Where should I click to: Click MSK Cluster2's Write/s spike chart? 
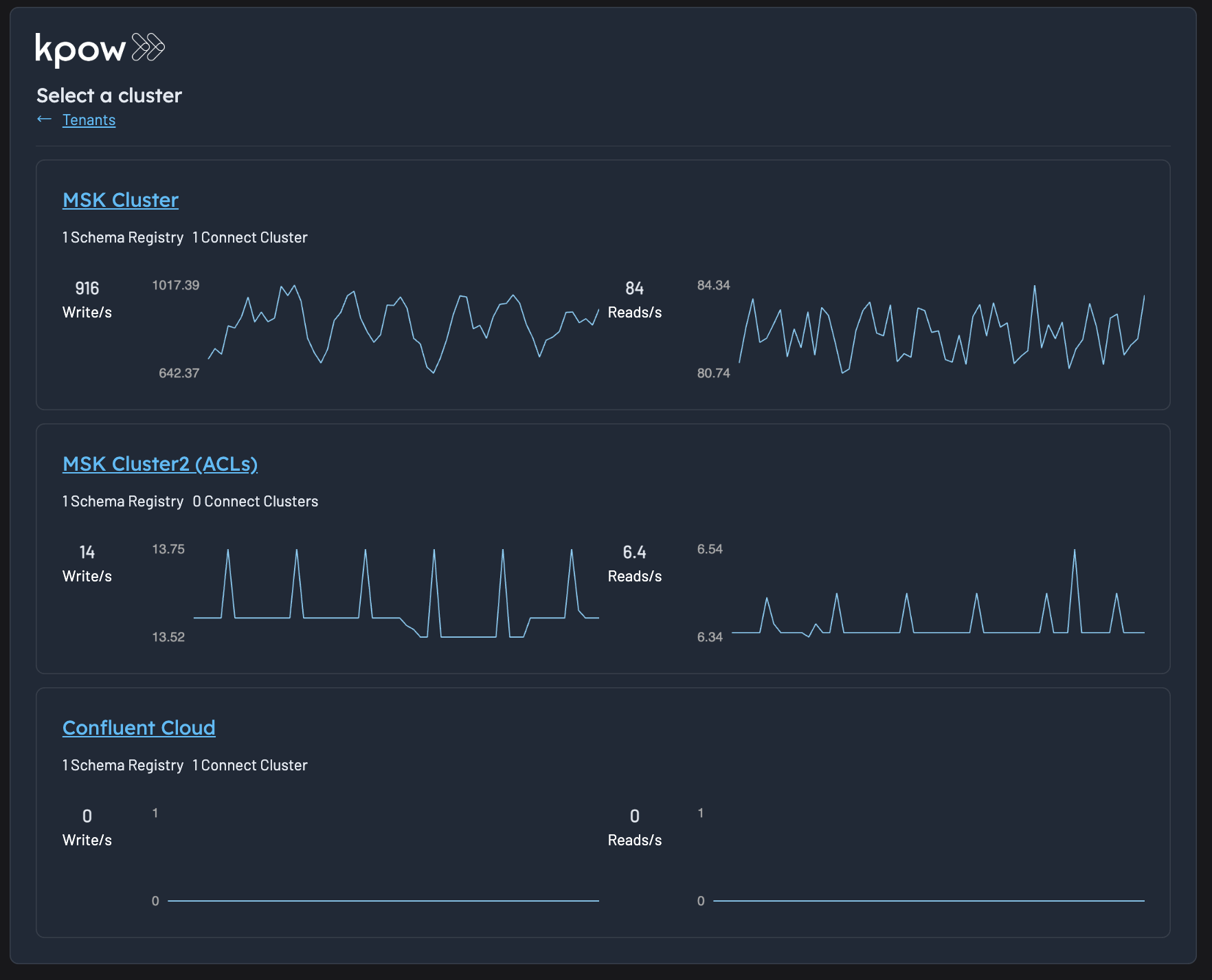(x=396, y=593)
